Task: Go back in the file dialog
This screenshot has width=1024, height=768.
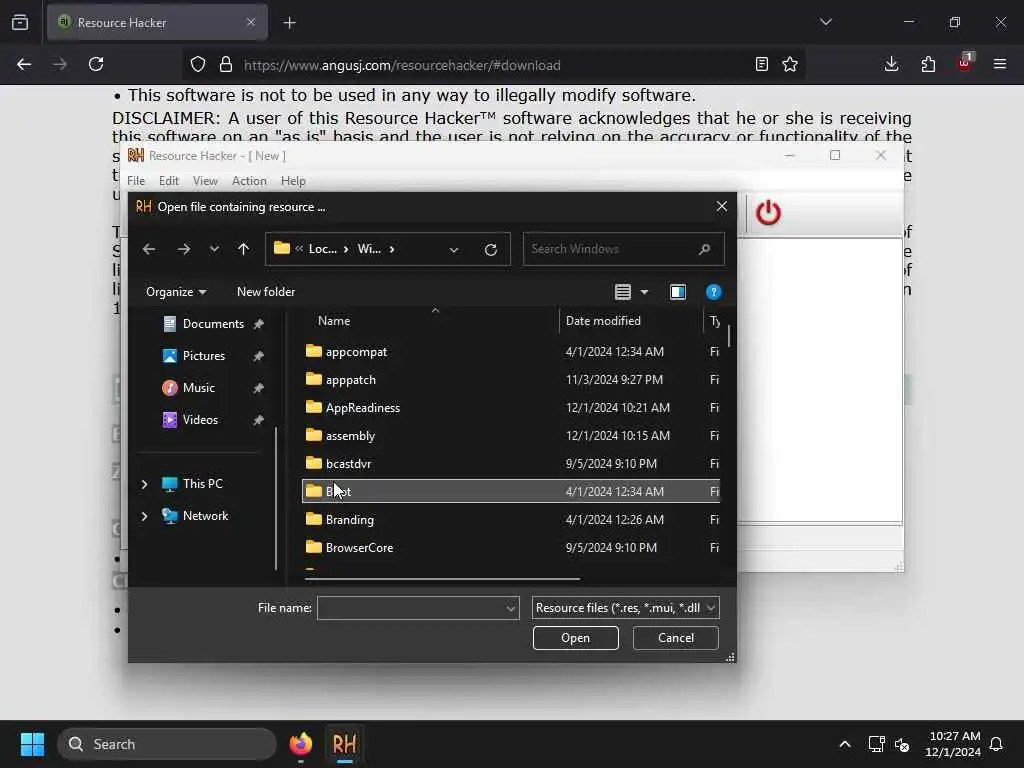Action: (x=149, y=249)
